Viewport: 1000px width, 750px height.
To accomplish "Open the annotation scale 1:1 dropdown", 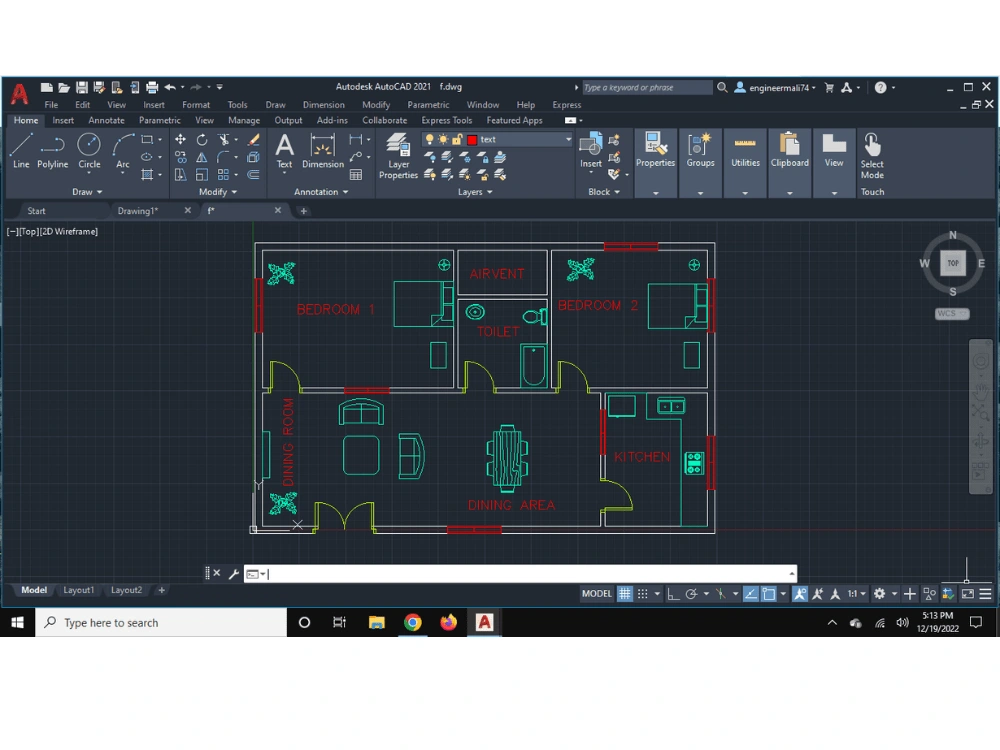I will coord(861,593).
